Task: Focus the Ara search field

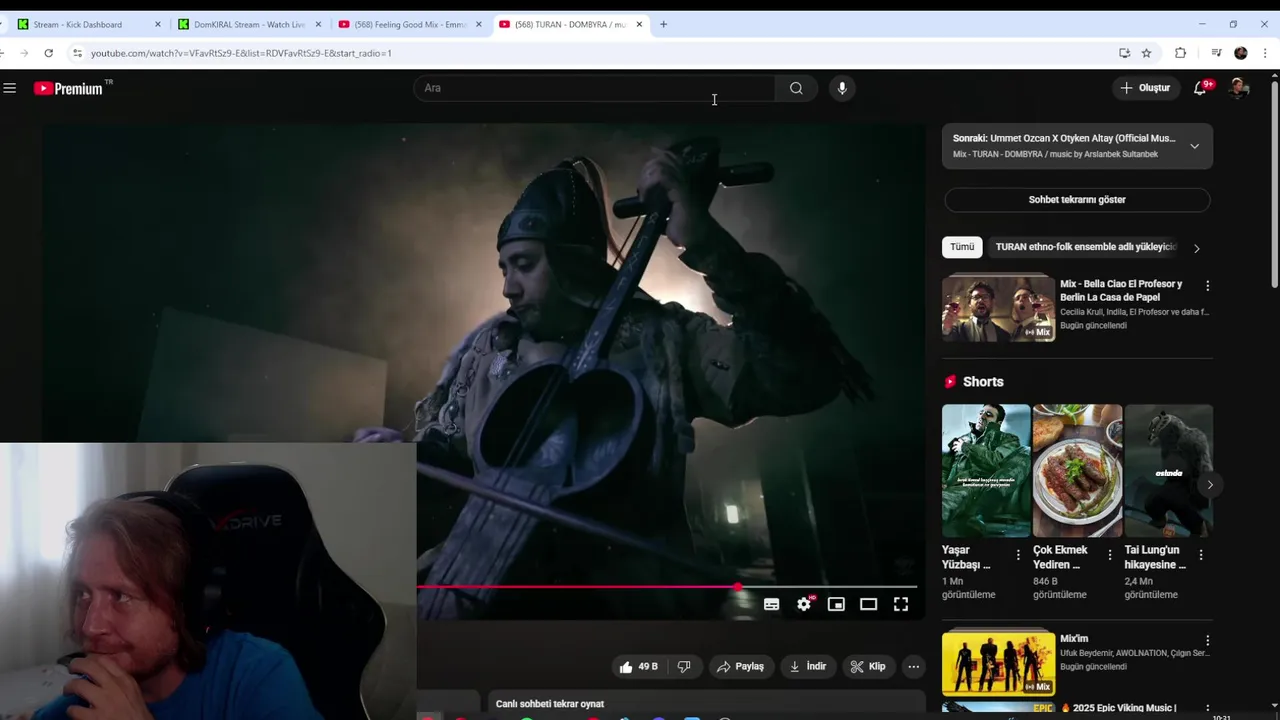Action: pyautogui.click(x=595, y=88)
